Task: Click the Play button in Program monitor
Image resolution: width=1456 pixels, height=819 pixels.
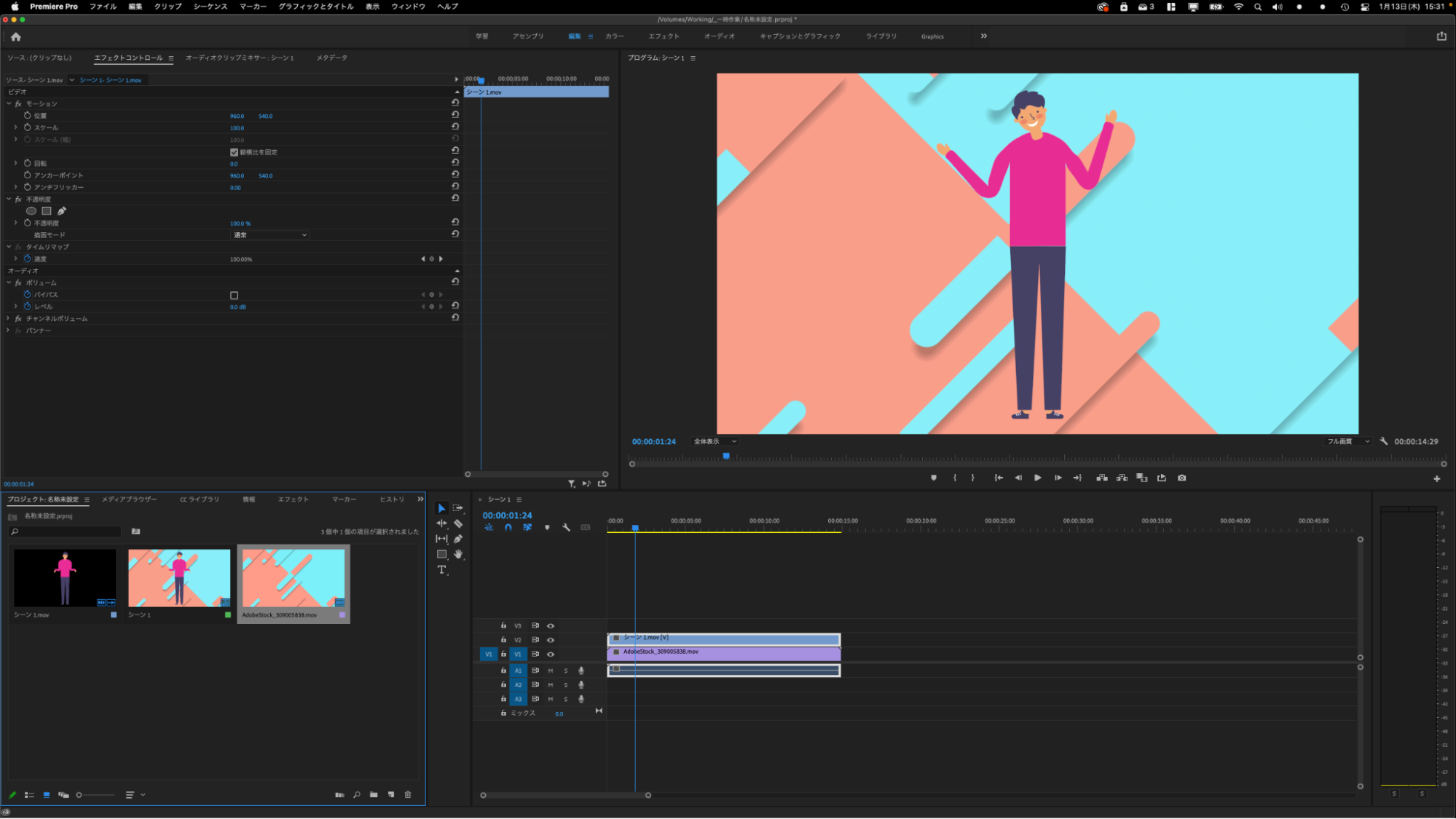Action: tap(1037, 478)
